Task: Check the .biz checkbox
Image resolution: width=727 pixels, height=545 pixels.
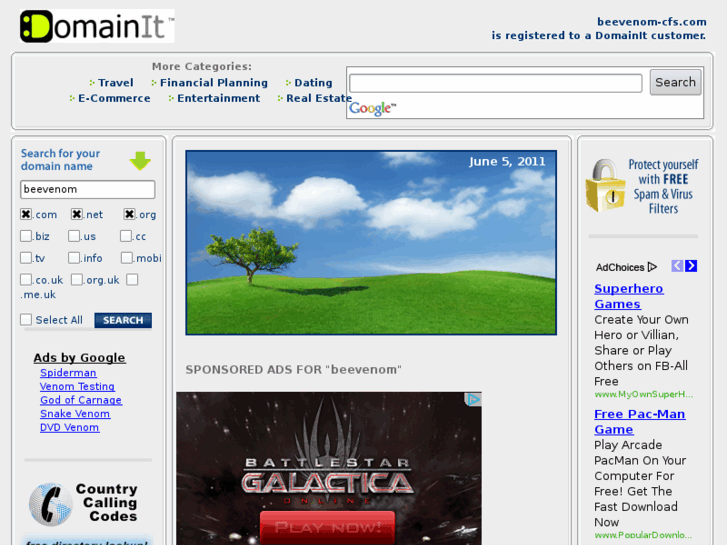Action: pyautogui.click(x=26, y=236)
